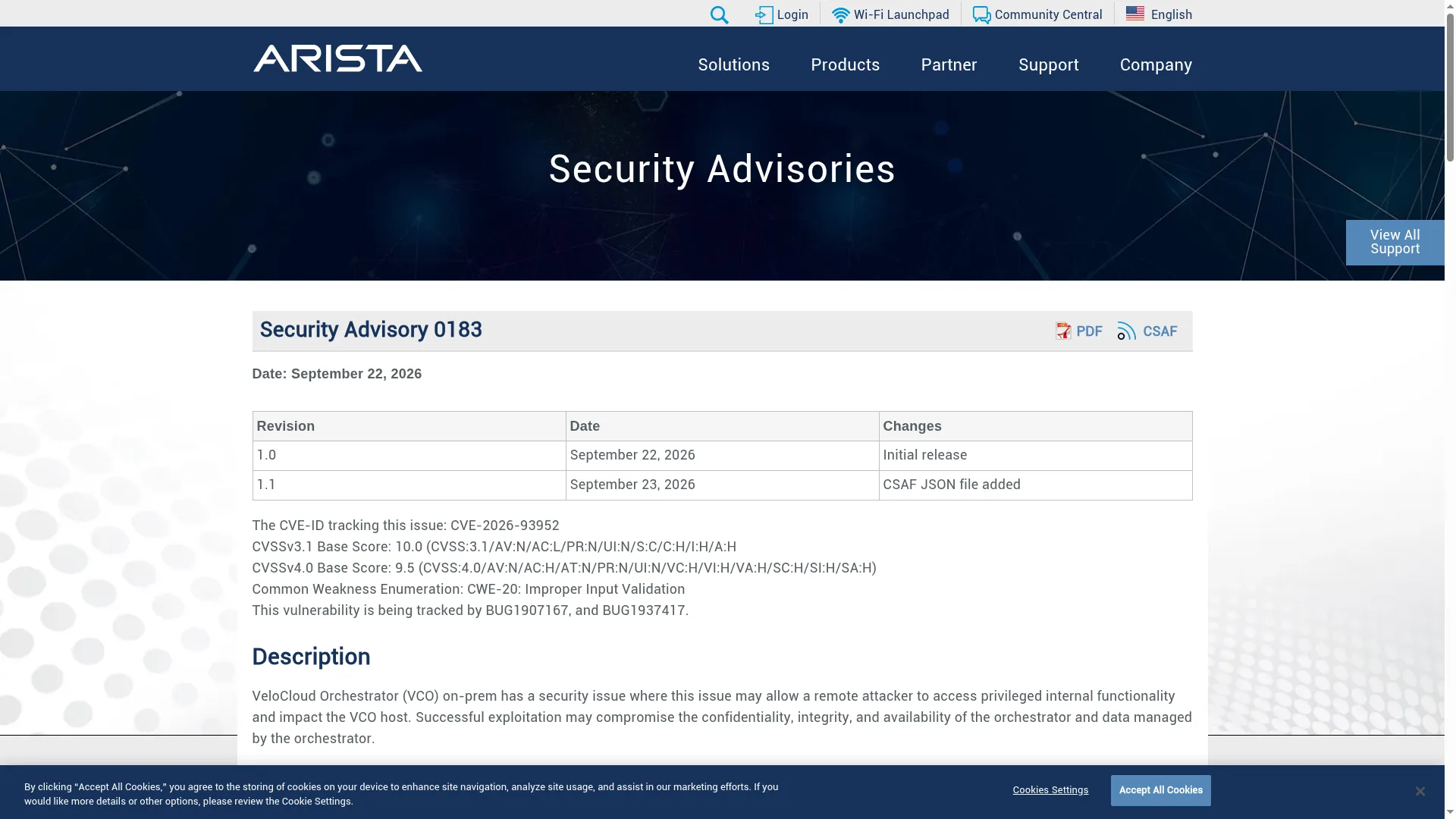Open Community Central link
1456x819 pixels.
[1048, 14]
